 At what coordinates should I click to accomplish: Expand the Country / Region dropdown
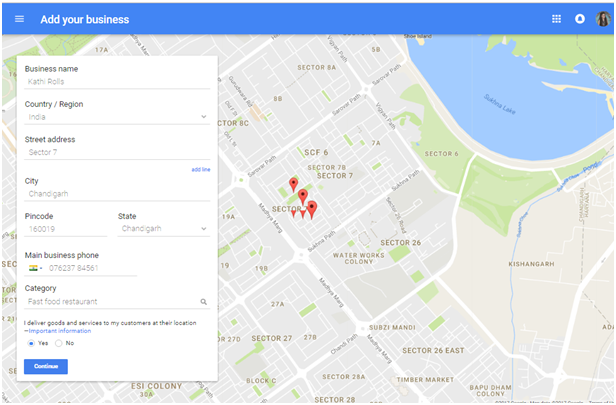[204, 117]
